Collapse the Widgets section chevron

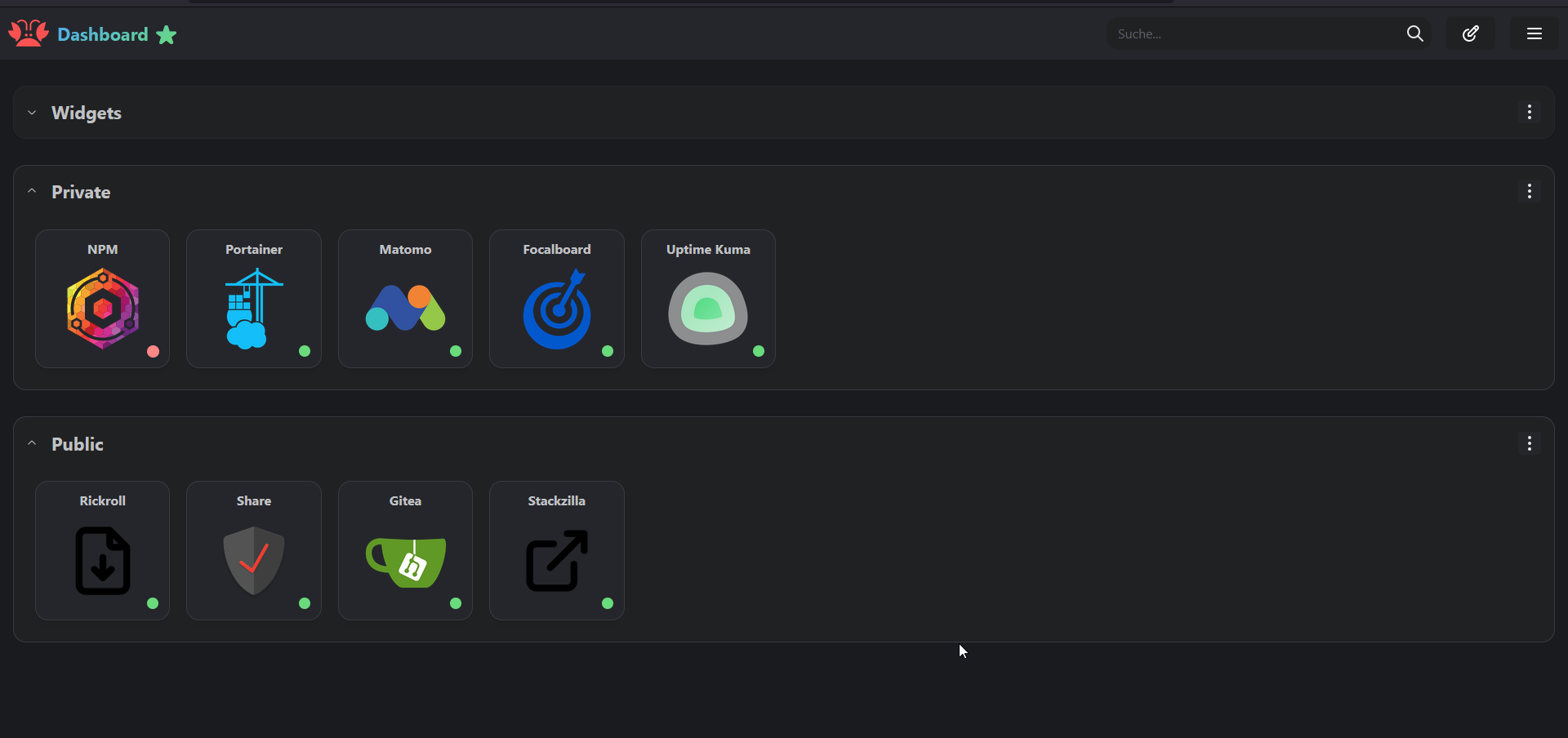click(31, 113)
